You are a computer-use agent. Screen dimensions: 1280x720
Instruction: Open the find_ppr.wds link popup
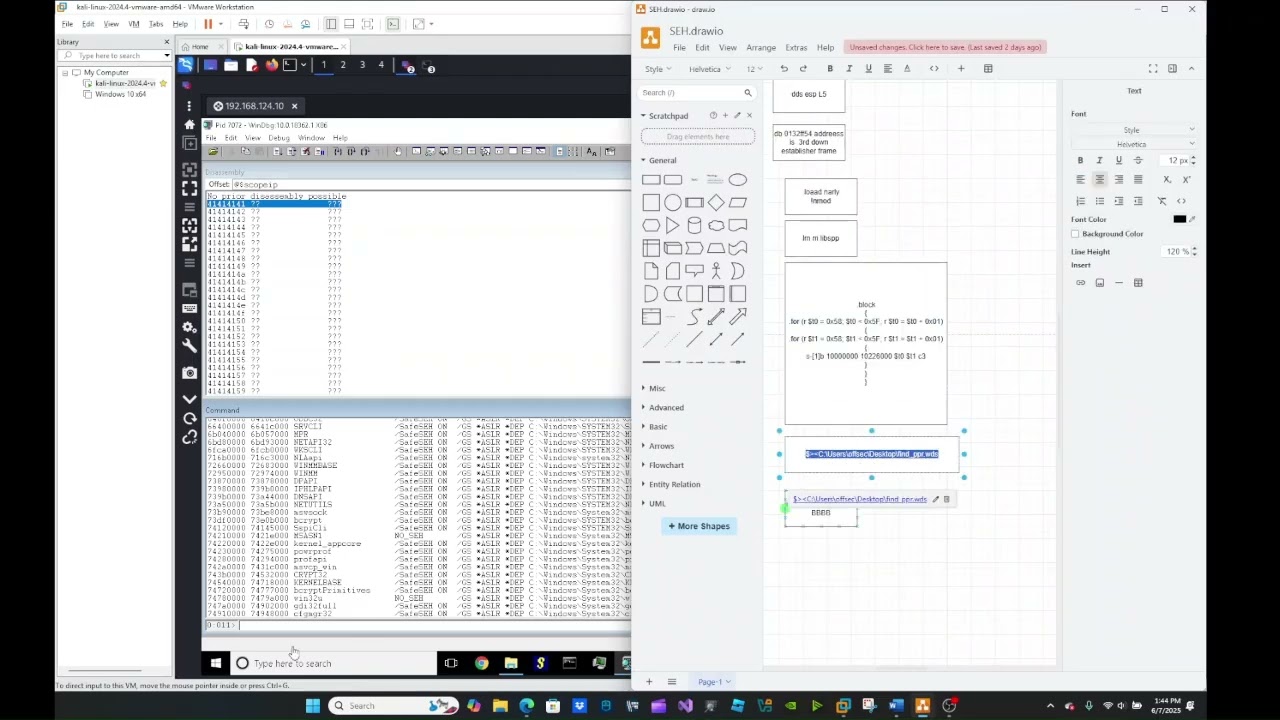coord(860,499)
